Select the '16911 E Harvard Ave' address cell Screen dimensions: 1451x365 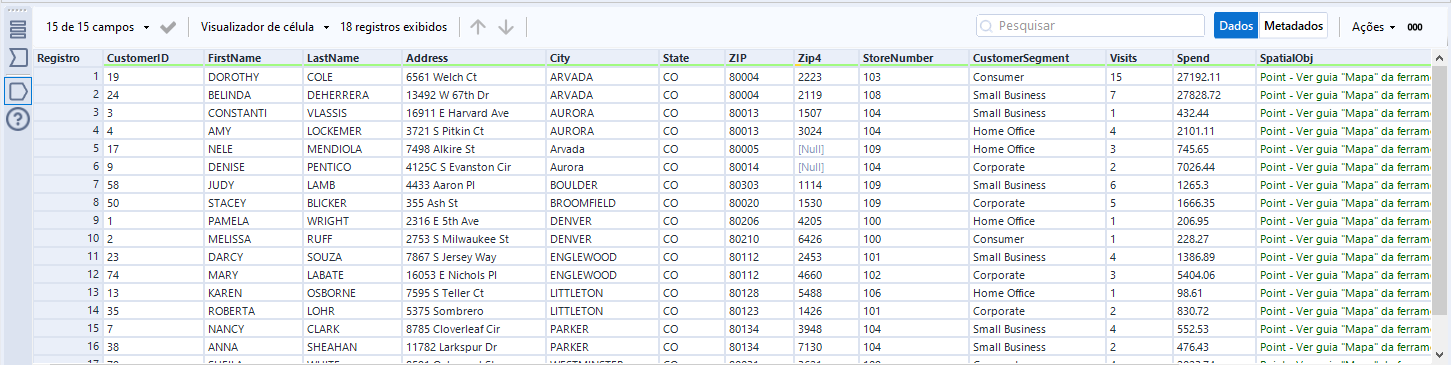(474, 113)
